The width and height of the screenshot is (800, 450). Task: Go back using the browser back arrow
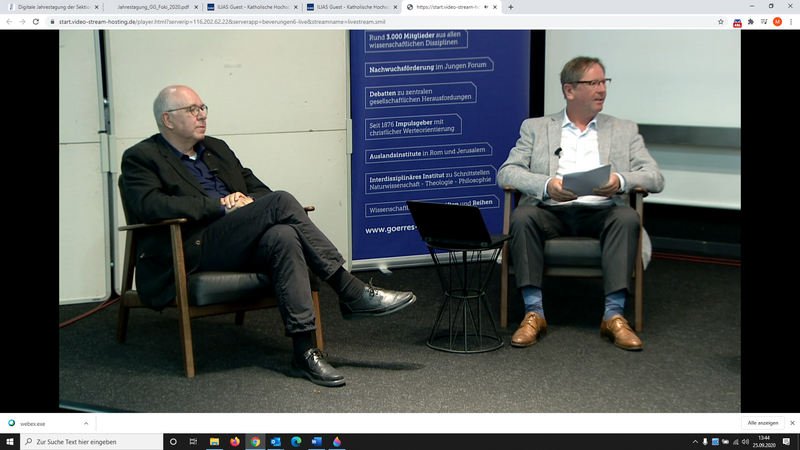9,21
